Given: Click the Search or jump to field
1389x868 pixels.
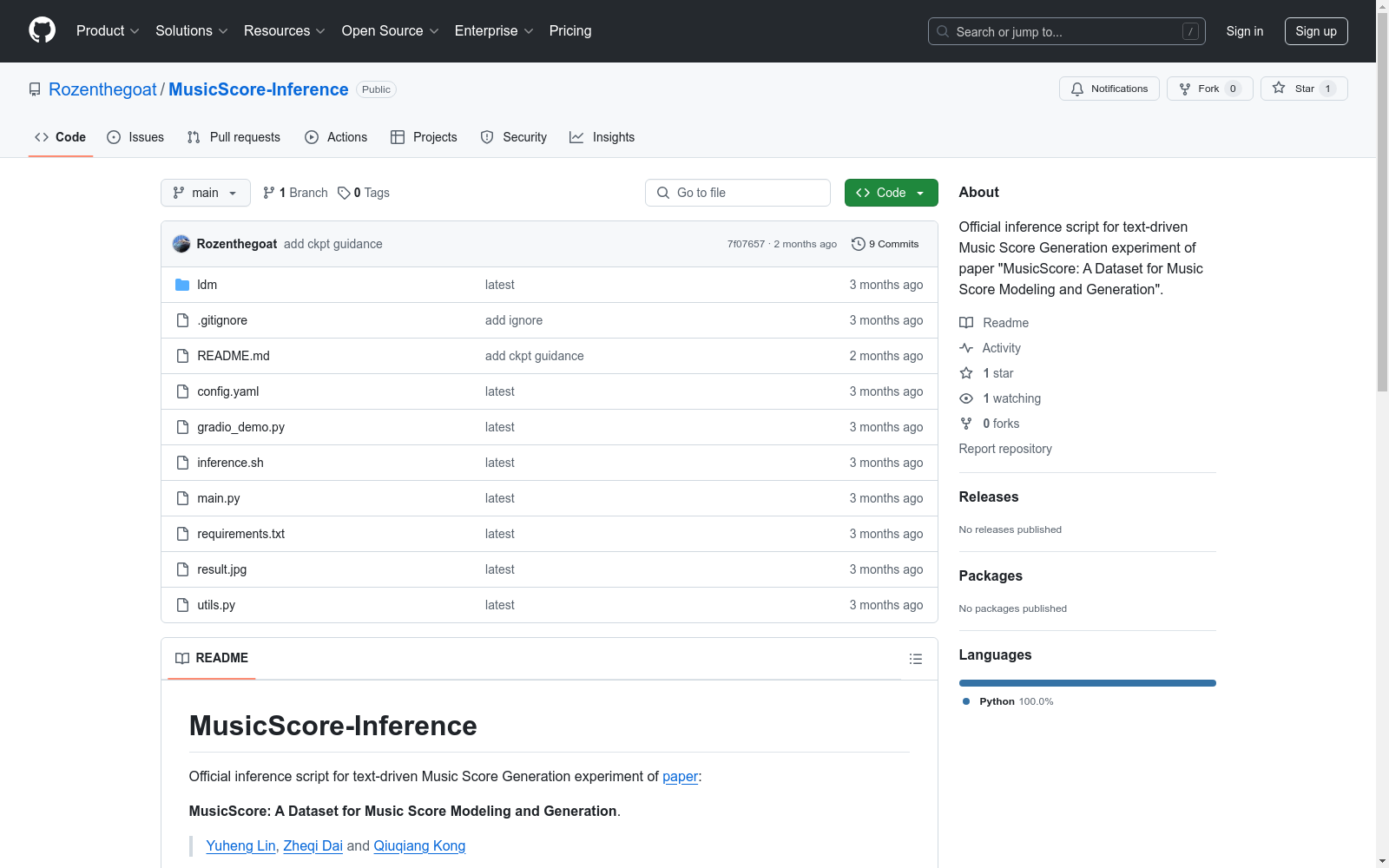Looking at the screenshot, I should 1067,31.
